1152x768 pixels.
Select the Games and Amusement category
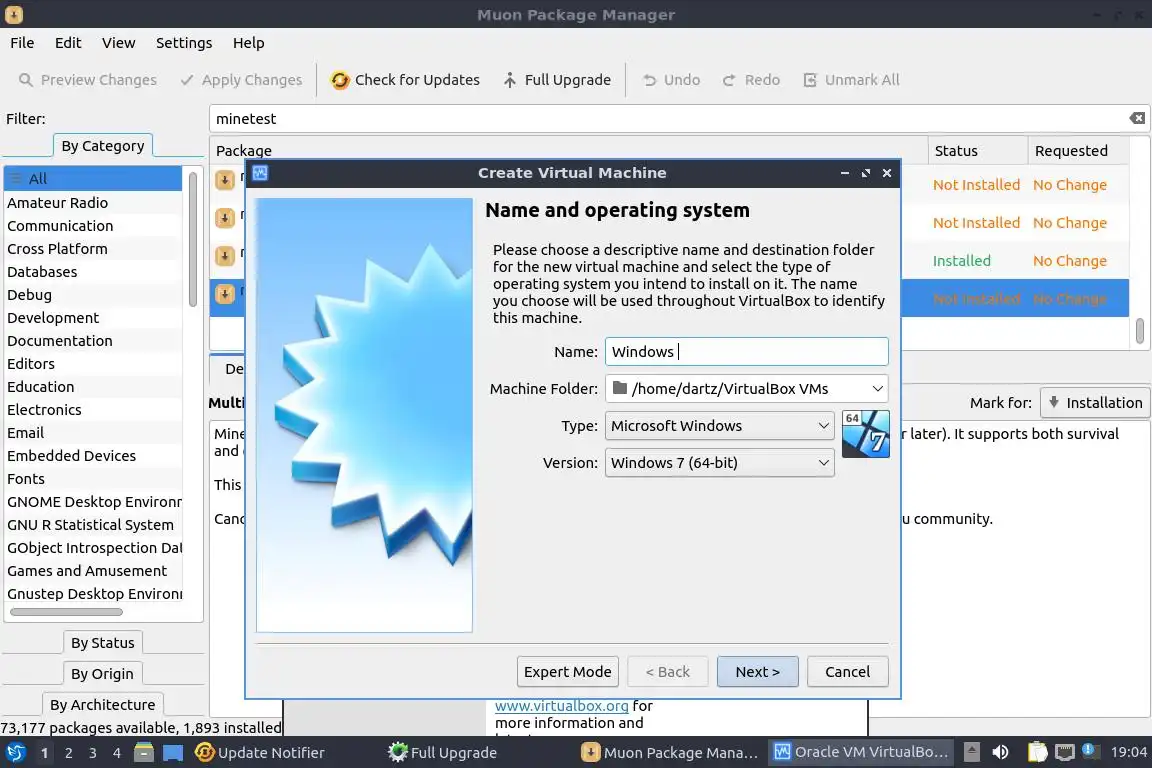(x=93, y=570)
